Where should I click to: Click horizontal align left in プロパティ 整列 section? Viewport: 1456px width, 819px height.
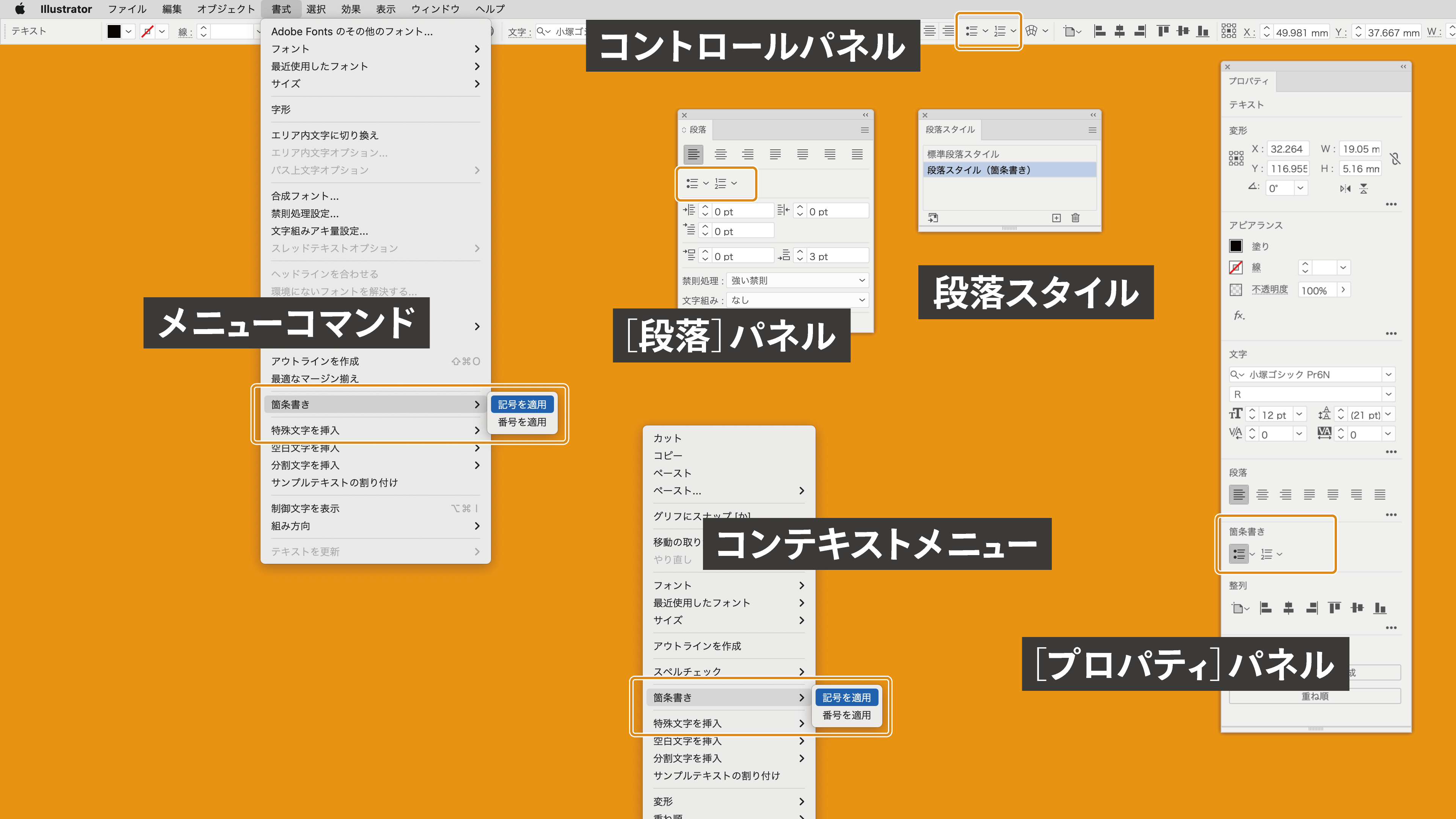[1266, 608]
